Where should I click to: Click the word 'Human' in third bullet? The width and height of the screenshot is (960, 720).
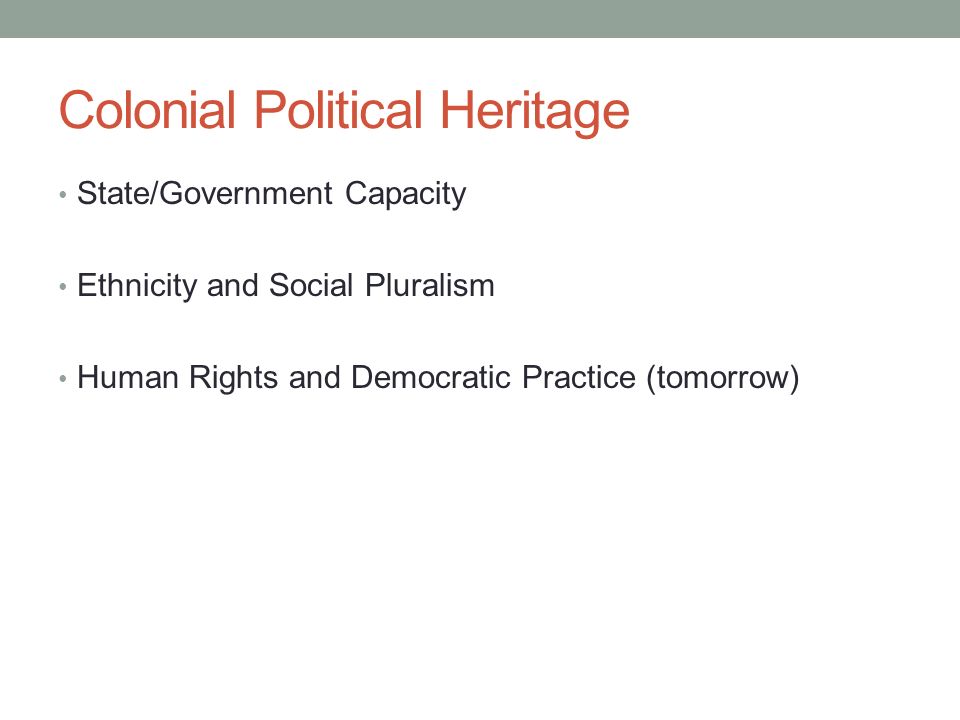point(128,377)
